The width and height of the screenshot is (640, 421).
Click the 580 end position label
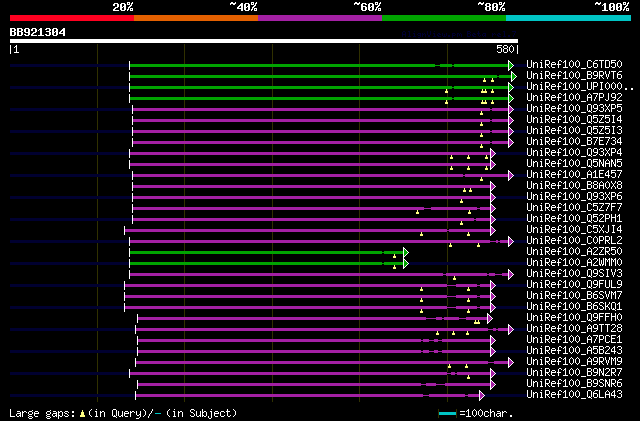505,49
